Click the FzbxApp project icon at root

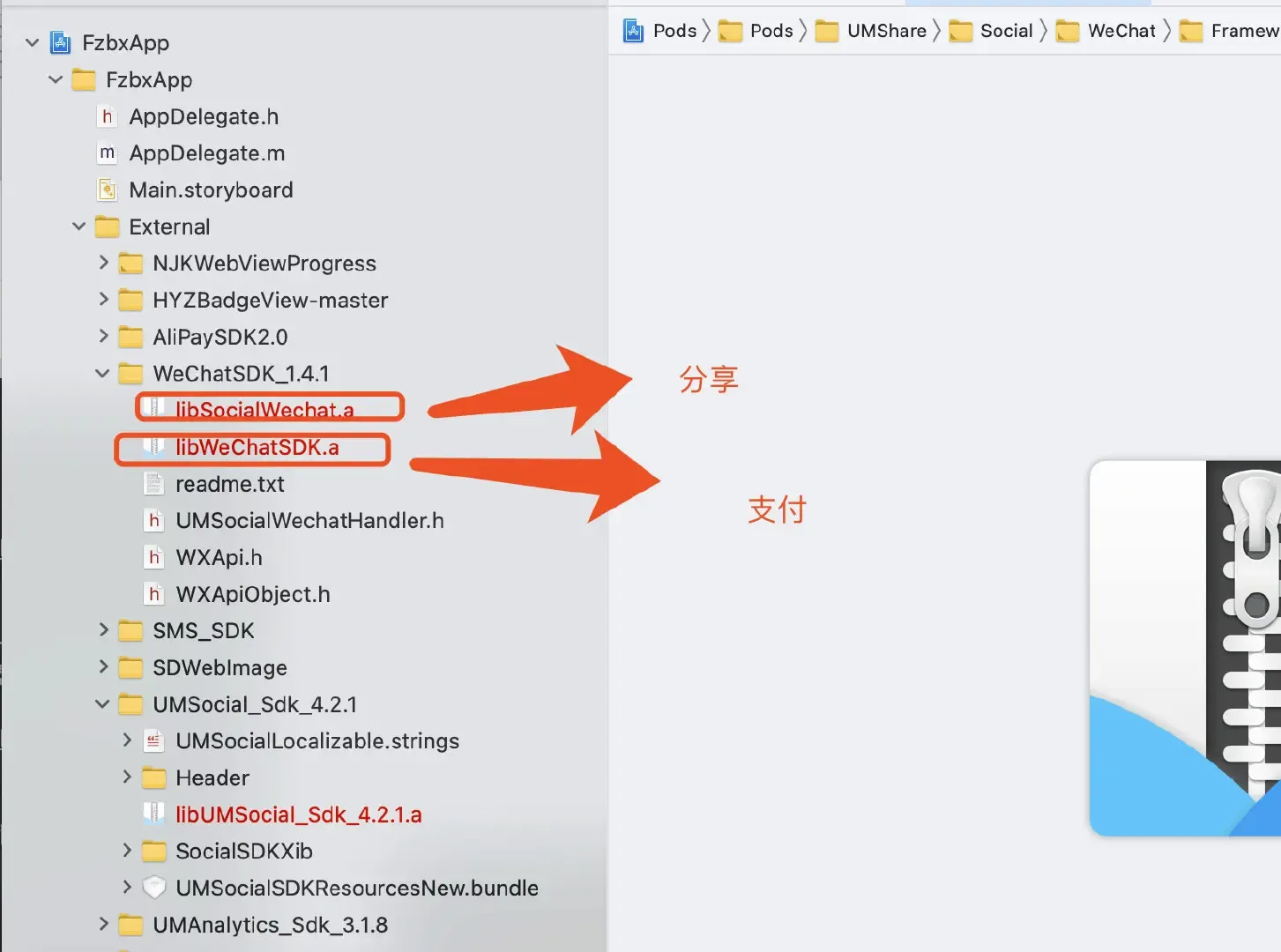point(60,42)
